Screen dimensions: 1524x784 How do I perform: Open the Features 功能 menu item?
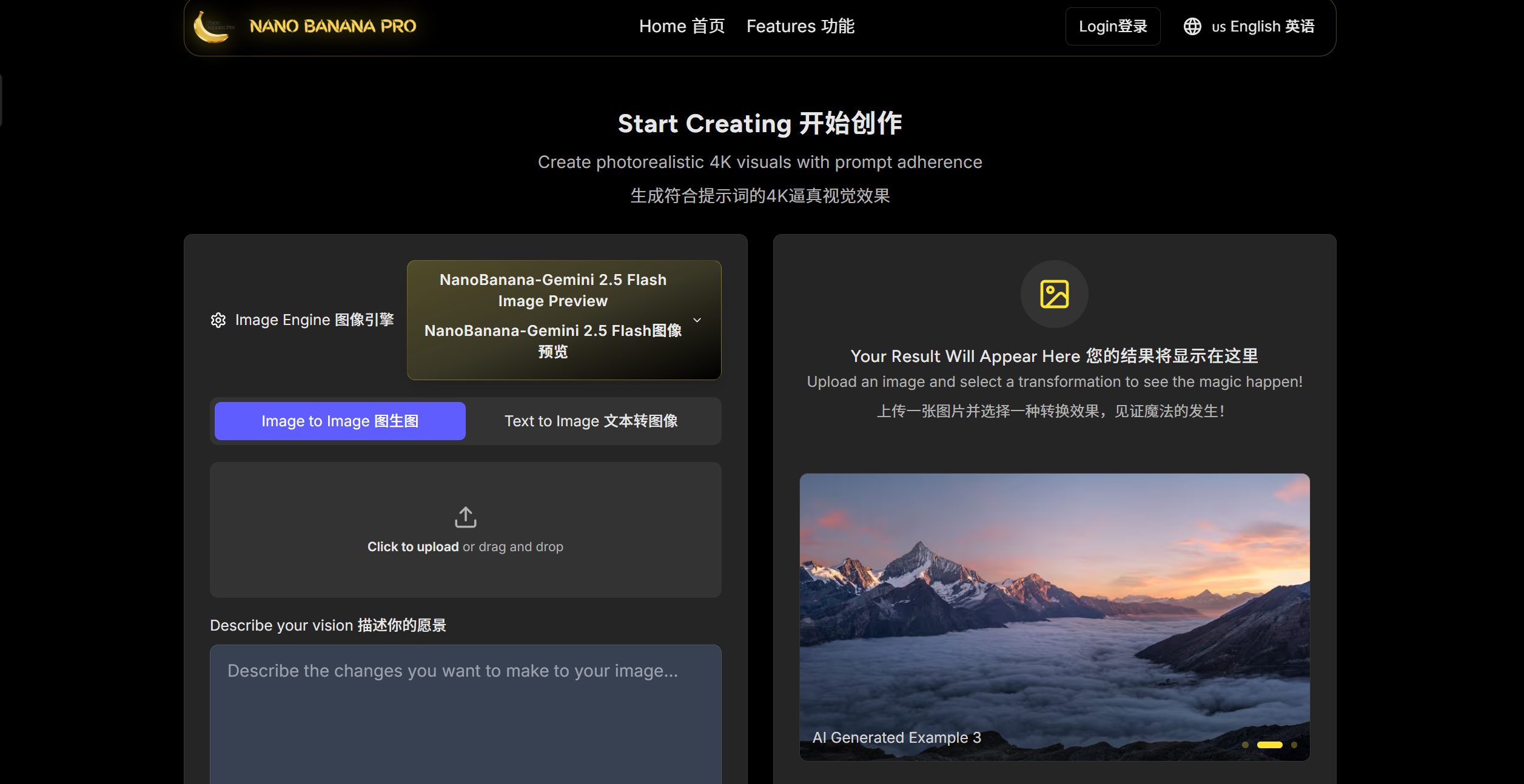point(800,26)
